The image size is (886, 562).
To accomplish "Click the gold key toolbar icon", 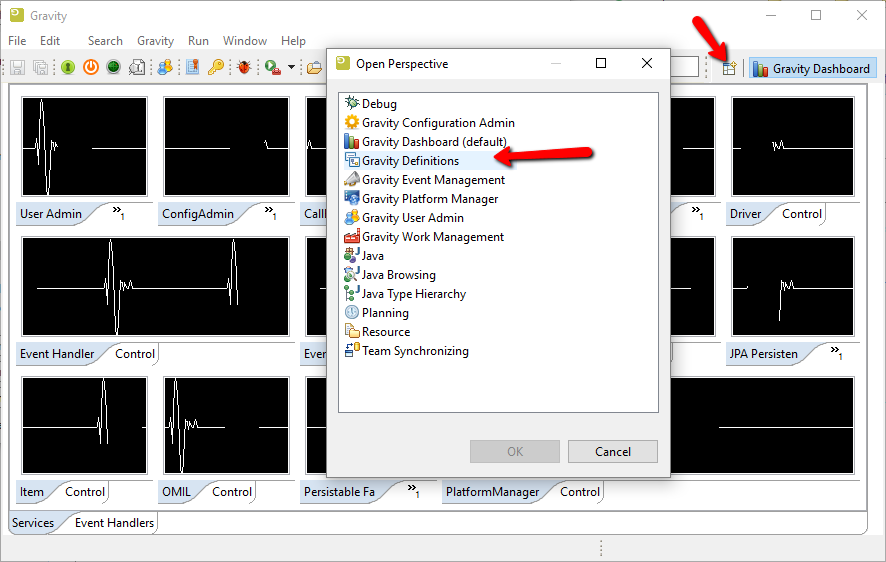I will (216, 68).
